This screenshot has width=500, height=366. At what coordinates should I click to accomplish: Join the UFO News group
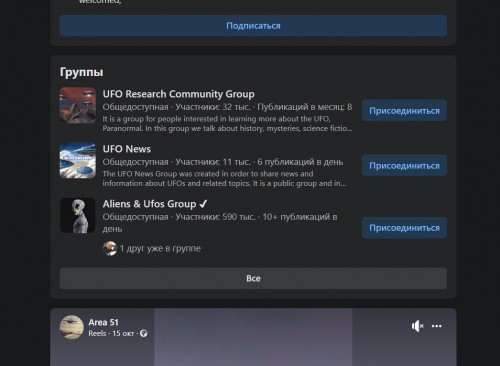[404, 166]
